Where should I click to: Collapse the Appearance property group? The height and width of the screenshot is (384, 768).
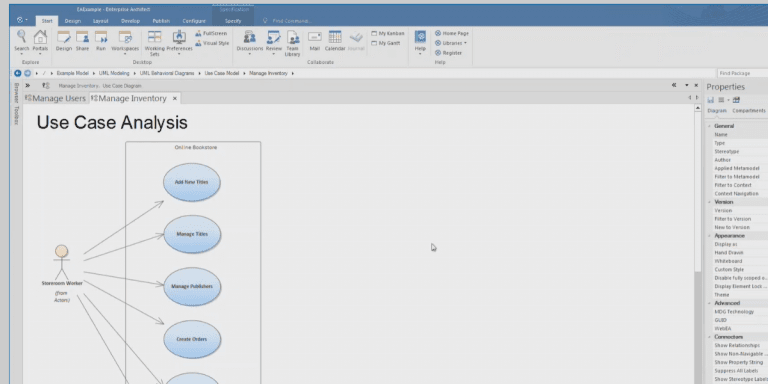709,236
